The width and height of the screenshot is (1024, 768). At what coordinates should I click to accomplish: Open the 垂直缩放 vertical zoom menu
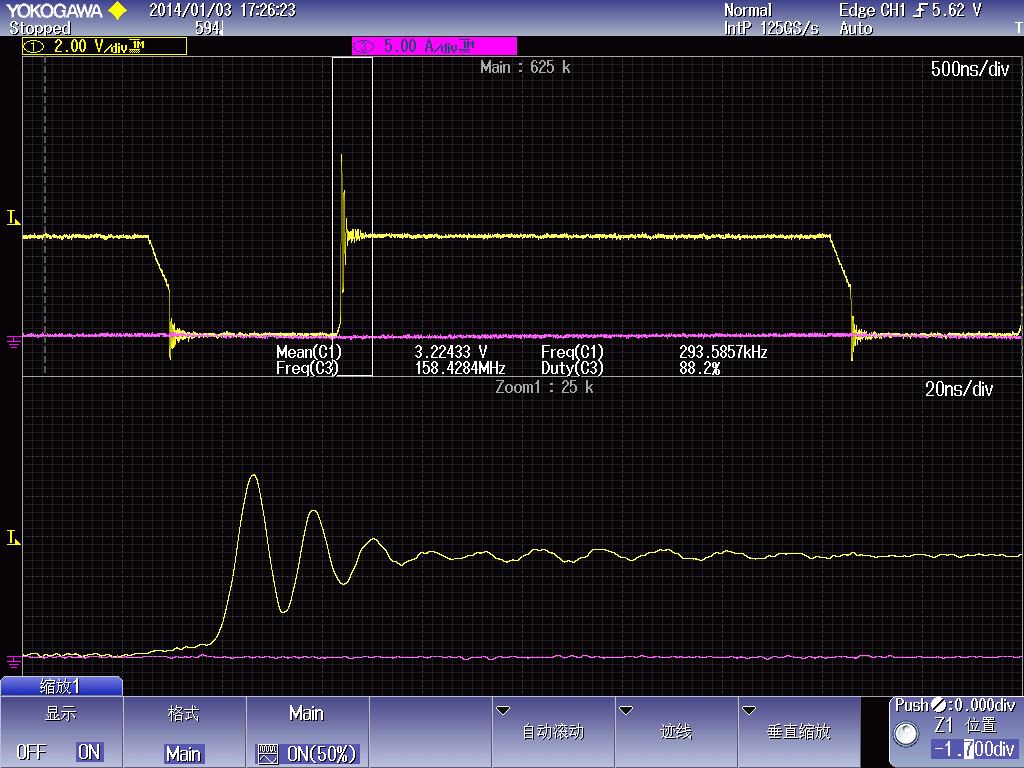pyautogui.click(x=799, y=732)
